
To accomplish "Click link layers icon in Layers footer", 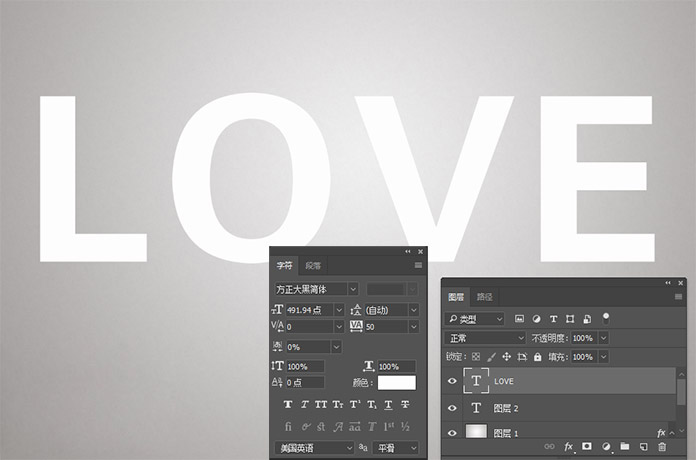I will point(550,447).
